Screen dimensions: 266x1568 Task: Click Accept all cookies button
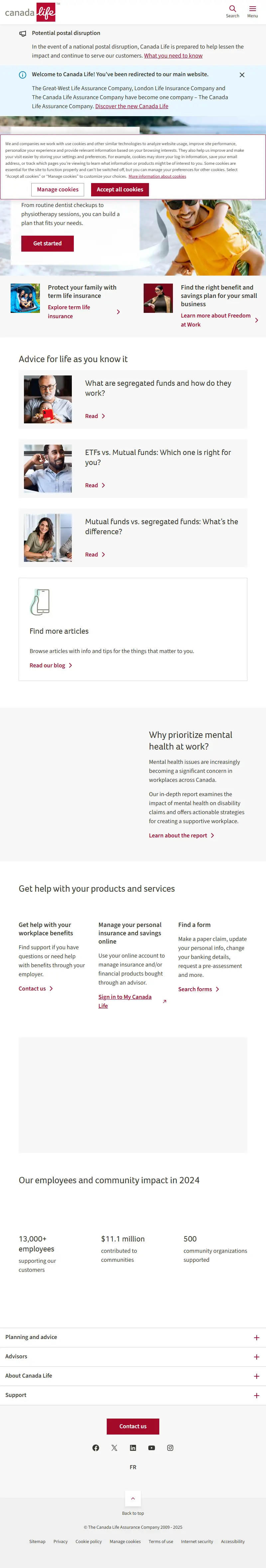pyautogui.click(x=120, y=189)
